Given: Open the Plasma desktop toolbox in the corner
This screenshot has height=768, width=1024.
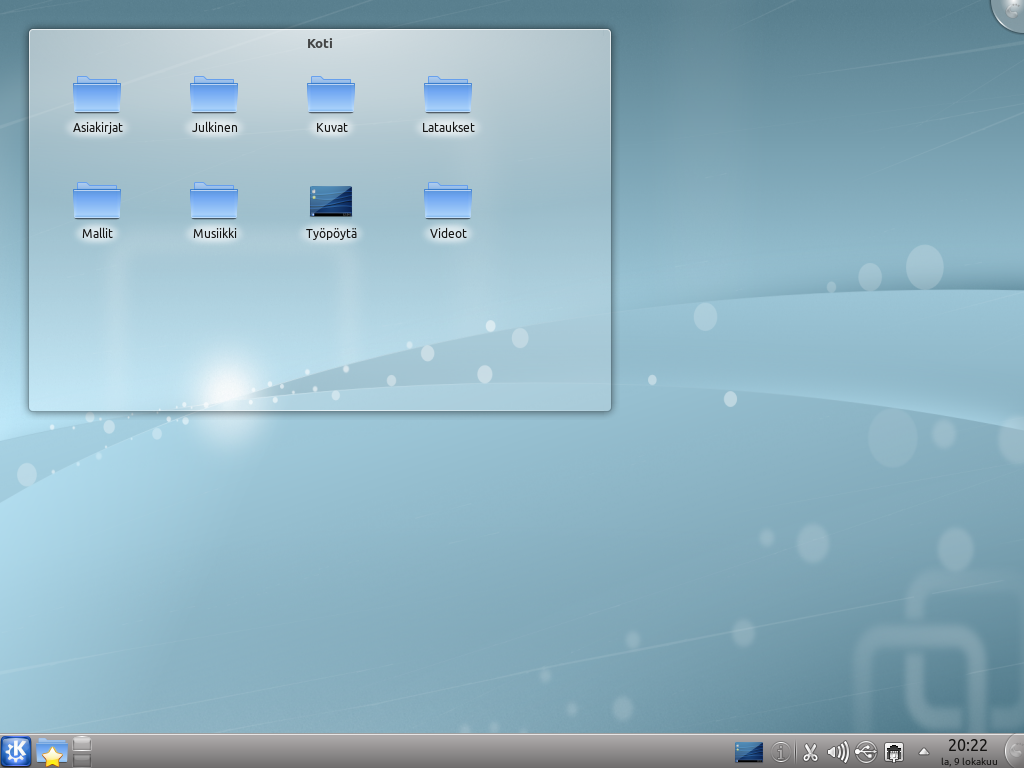Looking at the screenshot, I should [1010, 12].
